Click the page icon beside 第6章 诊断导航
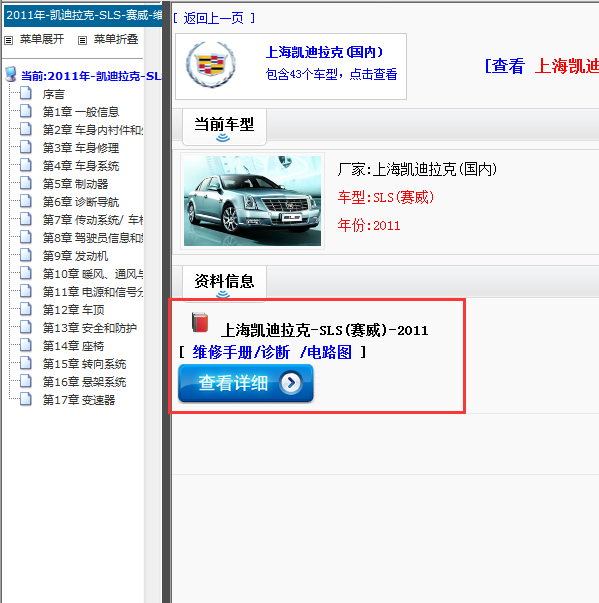This screenshot has width=599, height=603. coord(26,201)
